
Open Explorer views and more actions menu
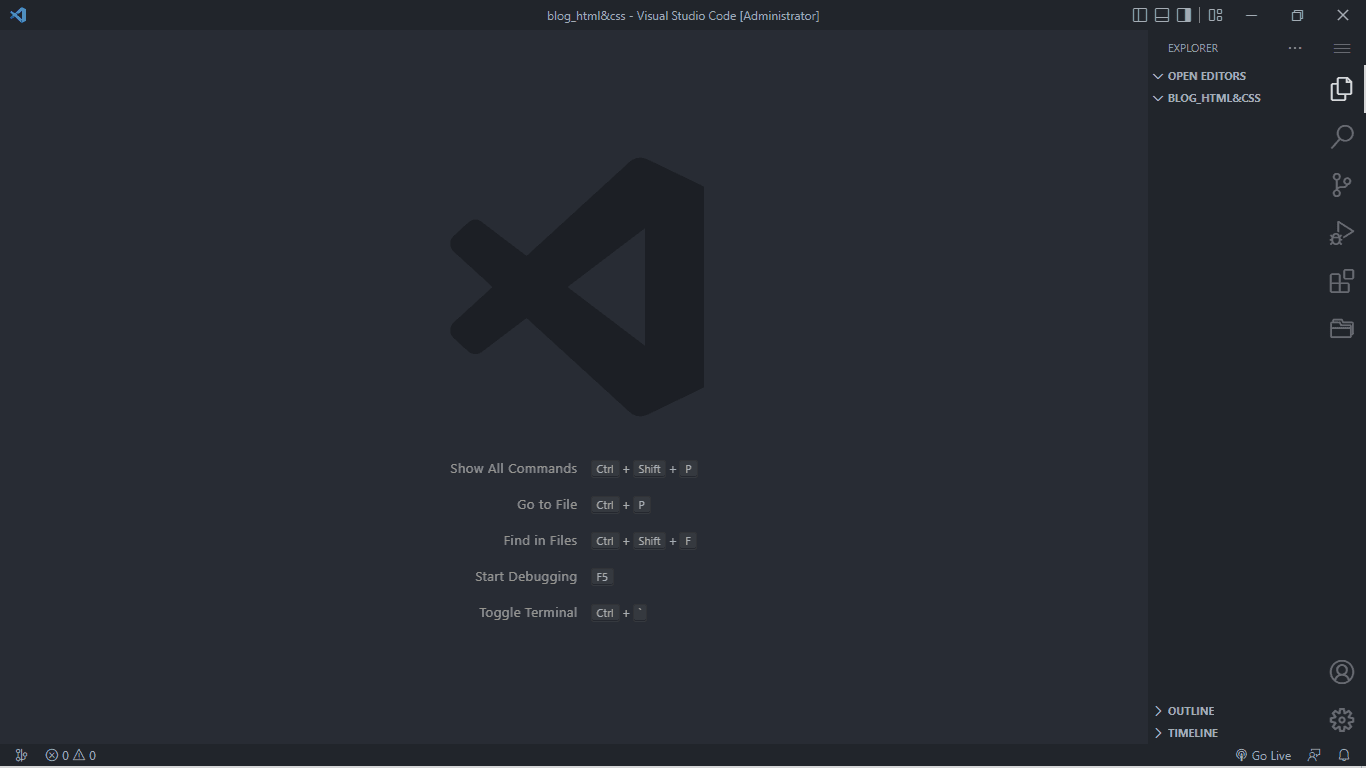pyautogui.click(x=1295, y=48)
